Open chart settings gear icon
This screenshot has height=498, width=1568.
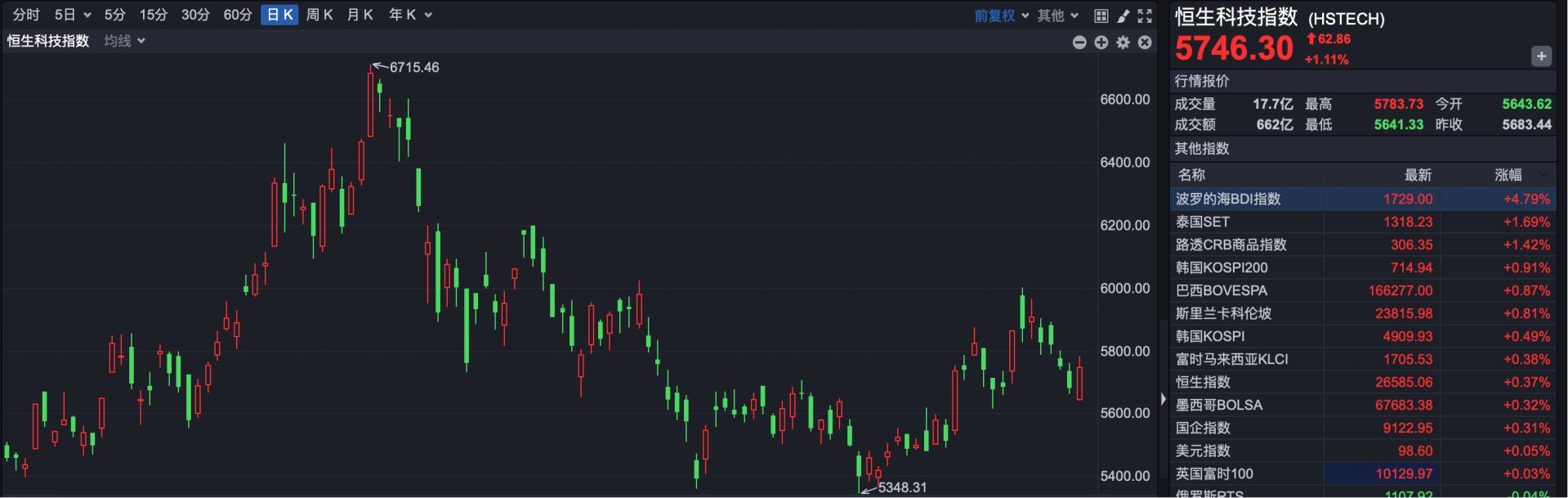click(1124, 43)
